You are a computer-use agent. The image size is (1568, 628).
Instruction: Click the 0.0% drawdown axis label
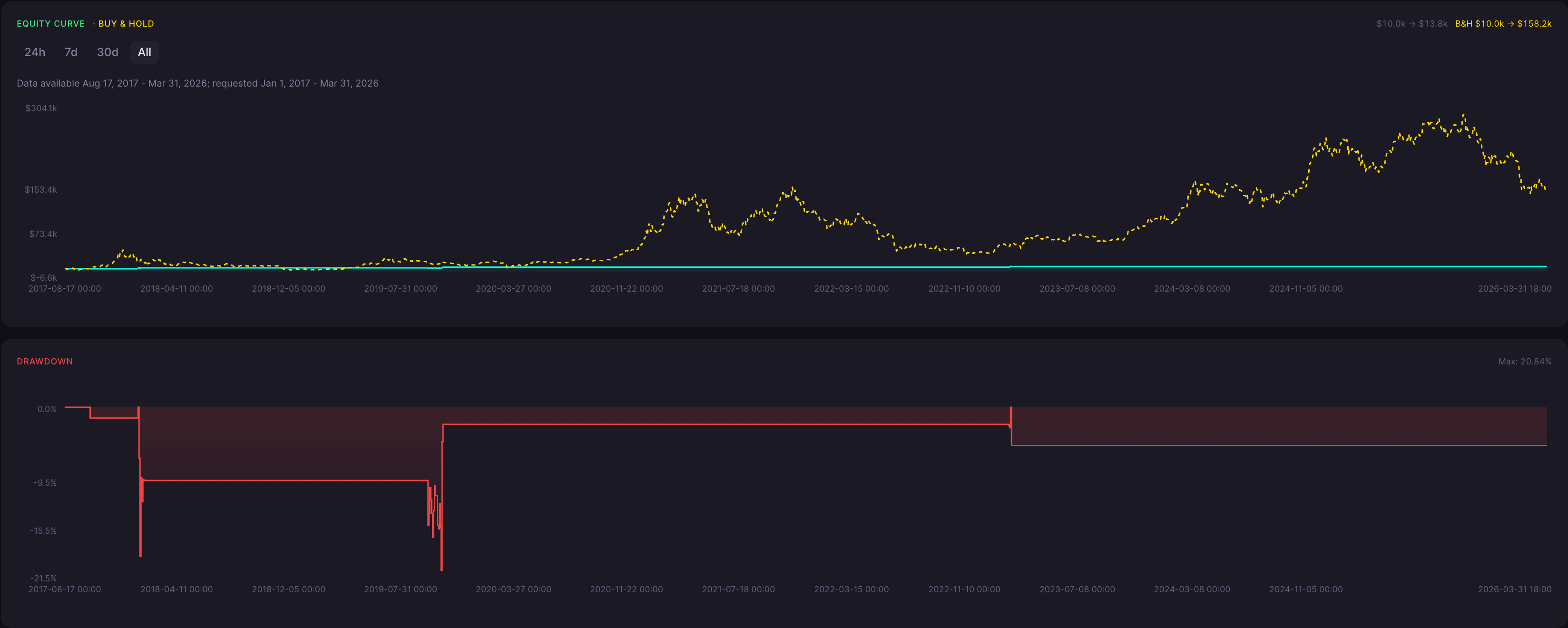point(47,409)
